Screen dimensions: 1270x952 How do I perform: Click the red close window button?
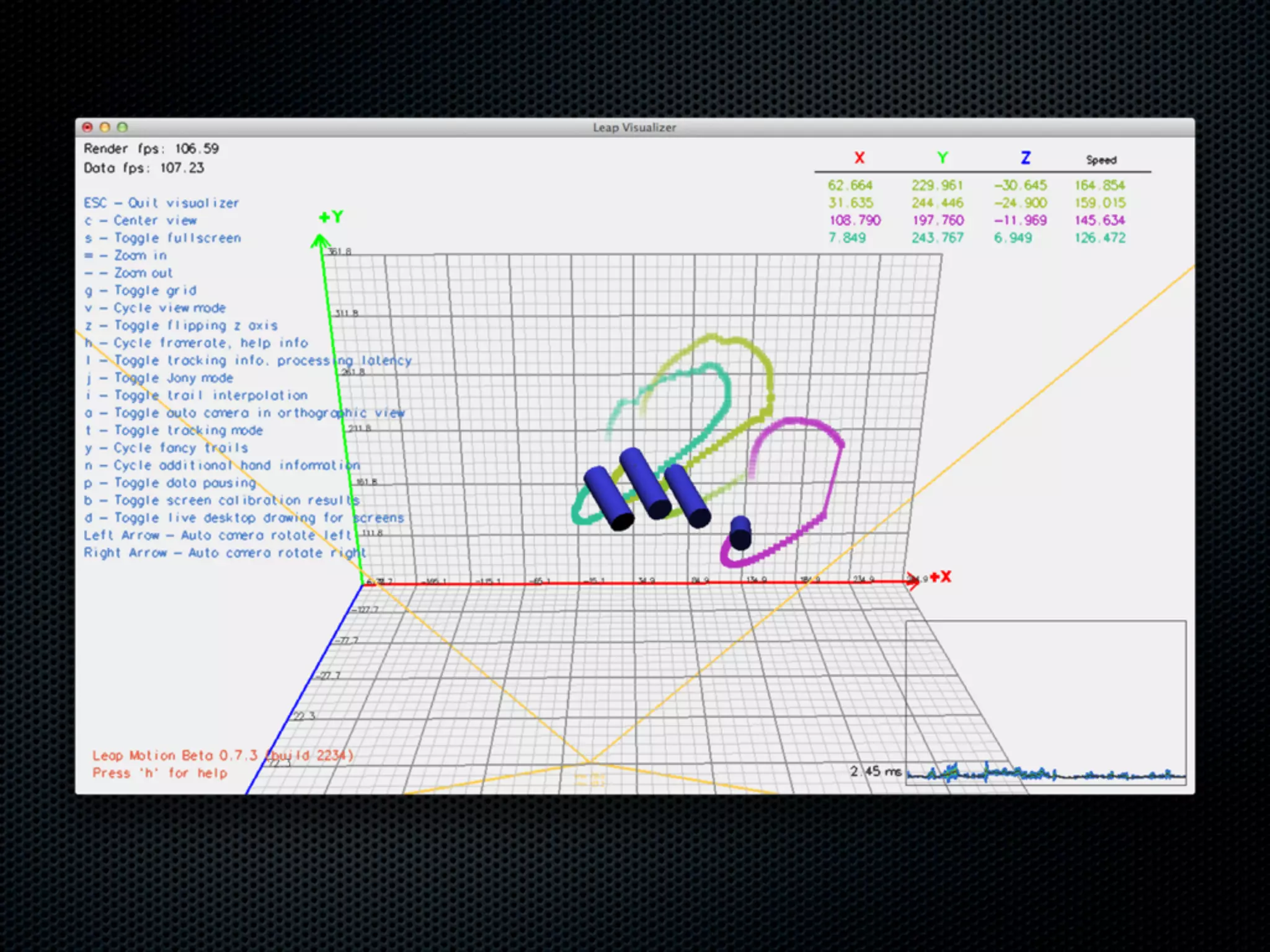click(87, 127)
